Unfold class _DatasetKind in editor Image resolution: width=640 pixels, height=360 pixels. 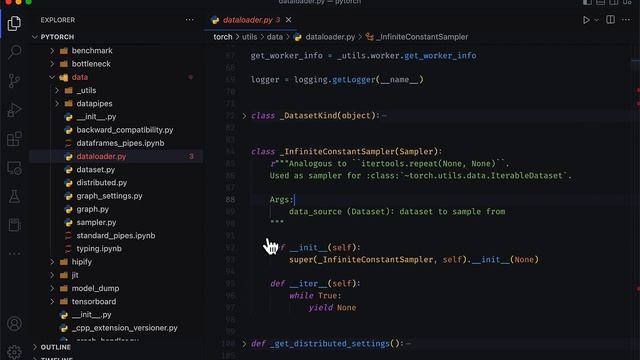pos(244,116)
